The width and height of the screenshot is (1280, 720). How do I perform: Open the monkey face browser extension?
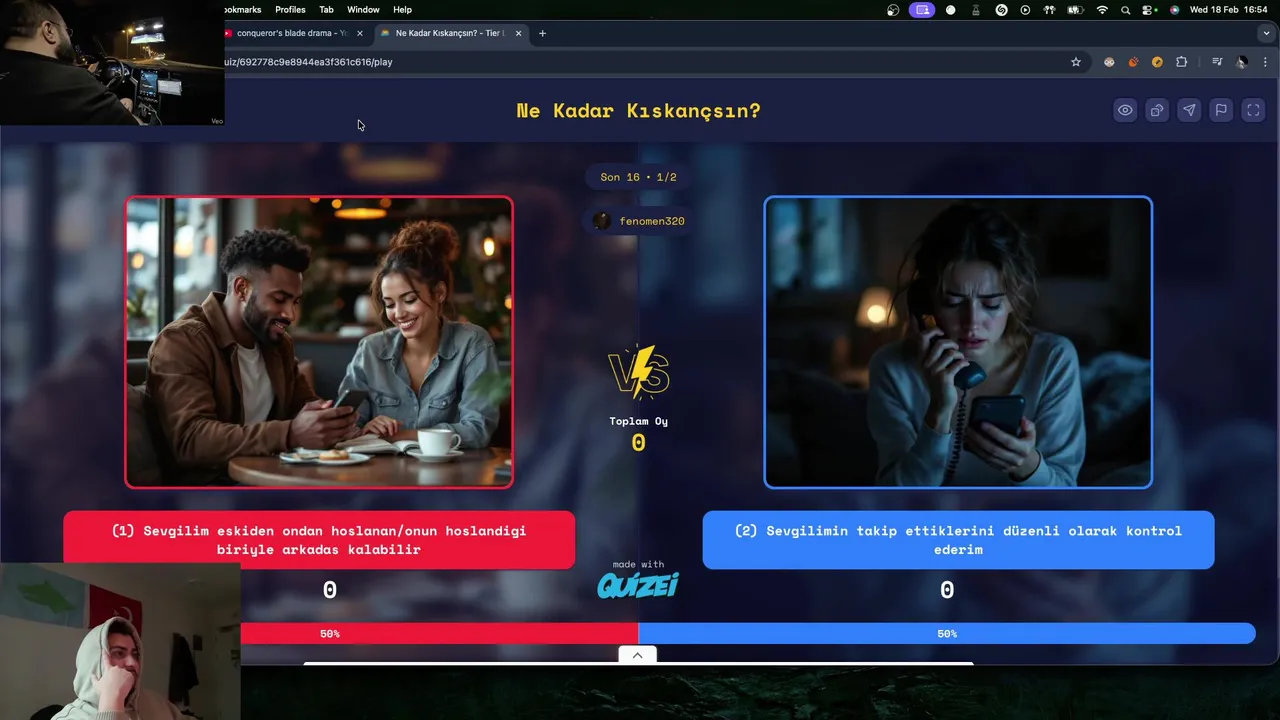1109,62
